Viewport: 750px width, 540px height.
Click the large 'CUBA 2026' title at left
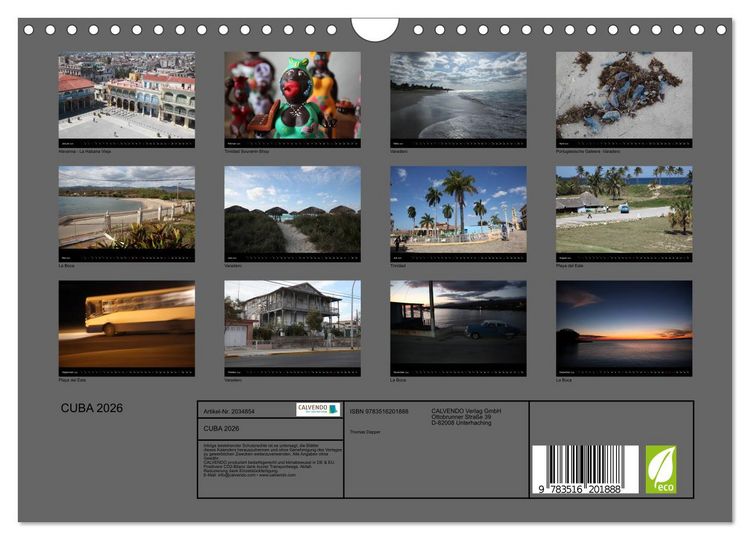click(x=92, y=408)
